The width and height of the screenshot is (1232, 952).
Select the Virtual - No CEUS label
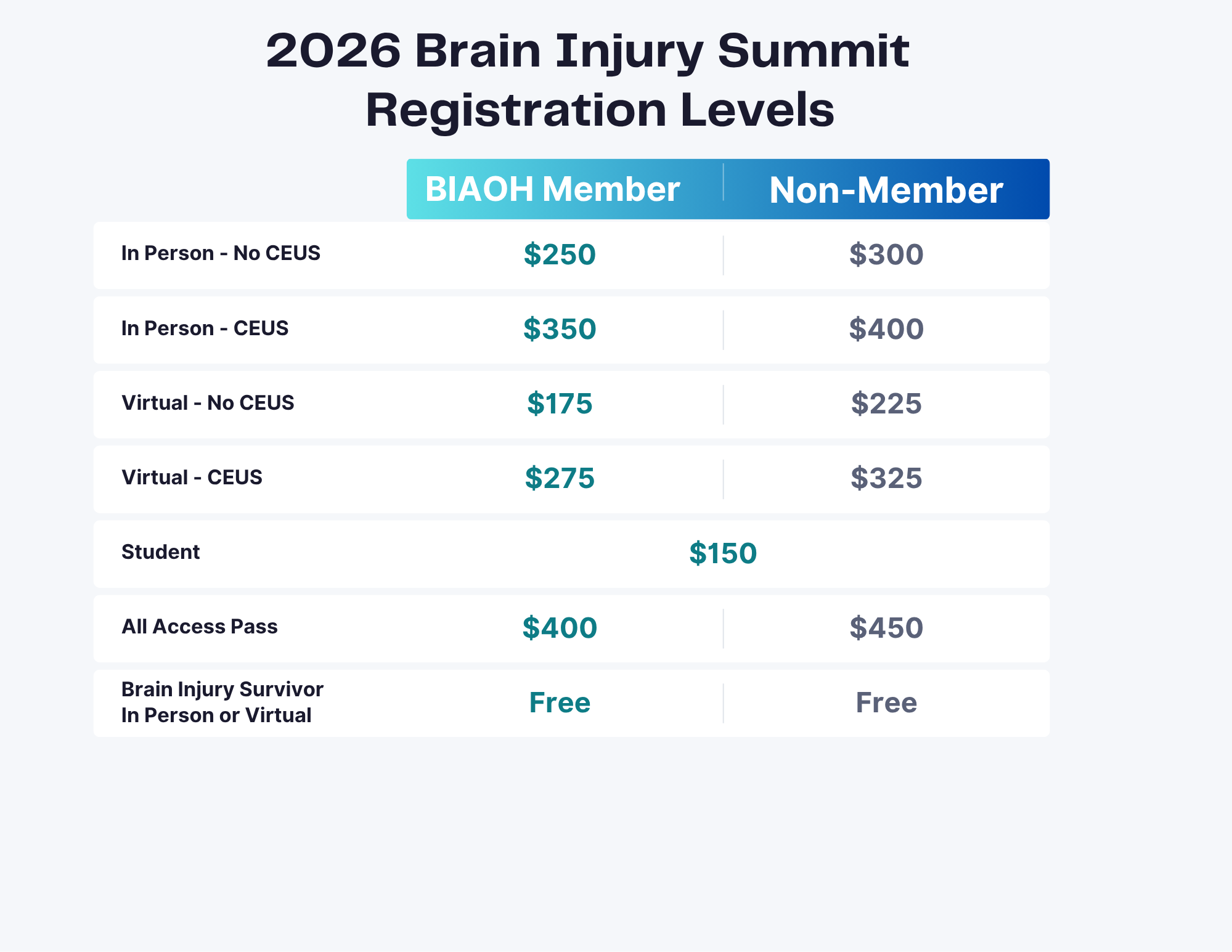click(x=208, y=403)
